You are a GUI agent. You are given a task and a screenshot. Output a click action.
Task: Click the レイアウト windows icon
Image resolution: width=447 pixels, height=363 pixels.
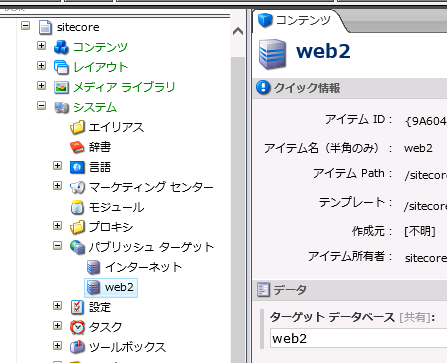tap(61, 67)
